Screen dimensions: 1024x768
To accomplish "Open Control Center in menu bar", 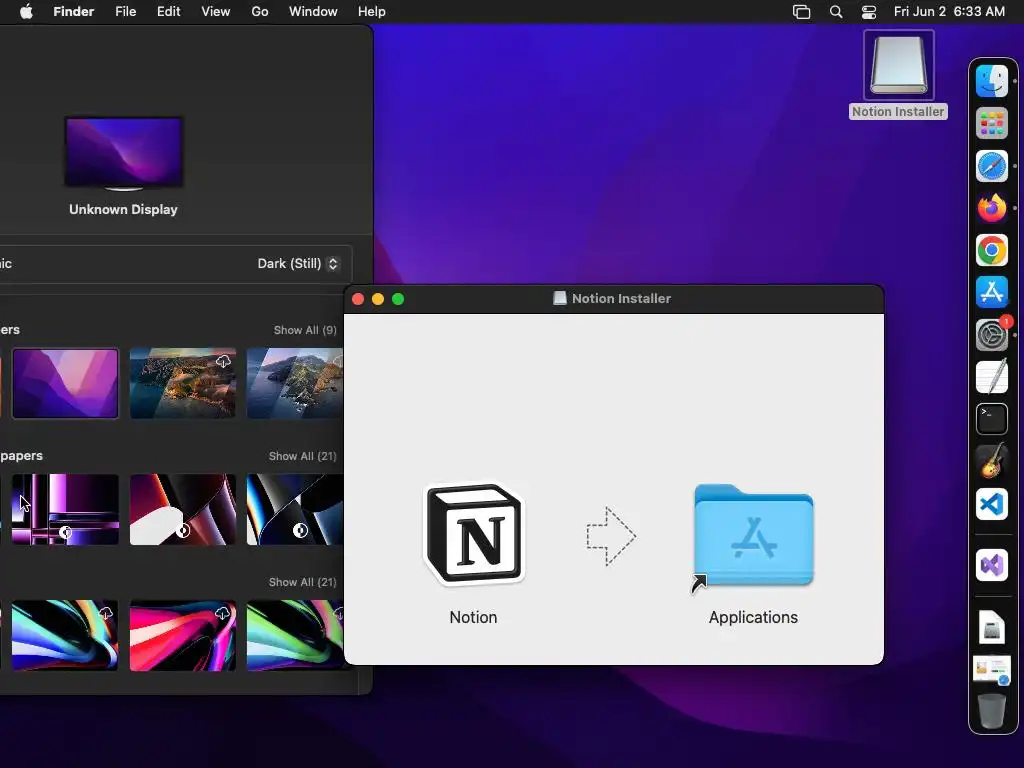I will [869, 12].
